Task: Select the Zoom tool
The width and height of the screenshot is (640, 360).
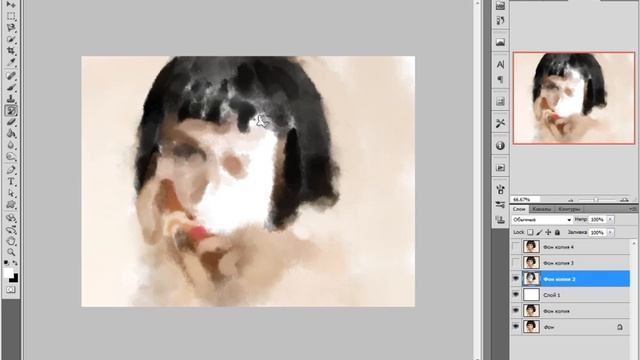Action: [x=11, y=252]
